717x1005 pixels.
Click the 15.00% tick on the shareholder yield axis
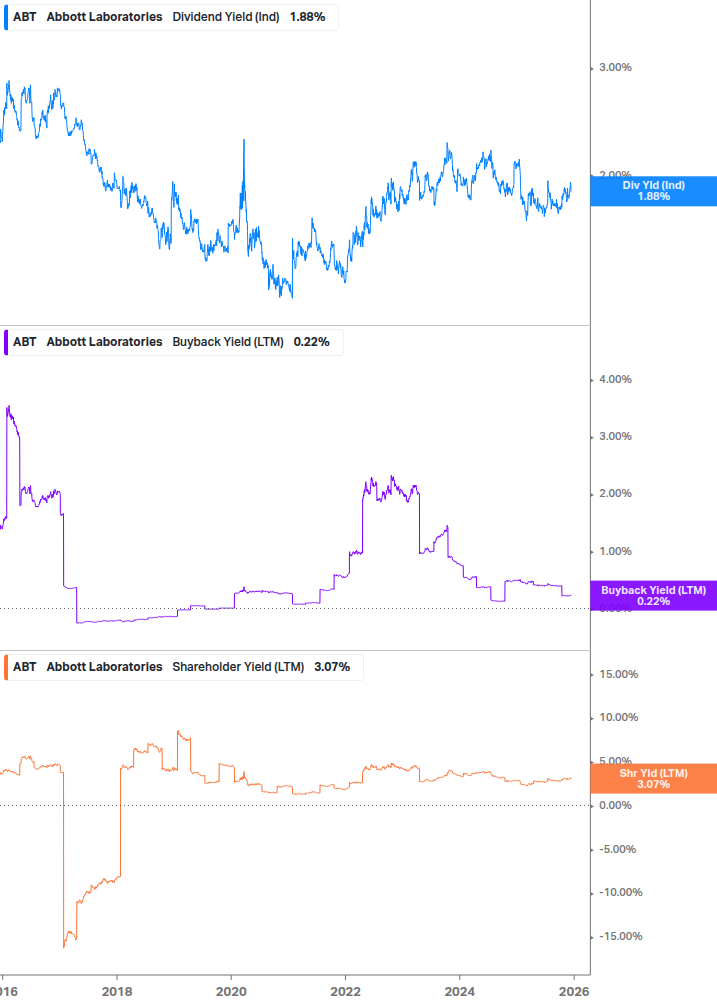618,674
